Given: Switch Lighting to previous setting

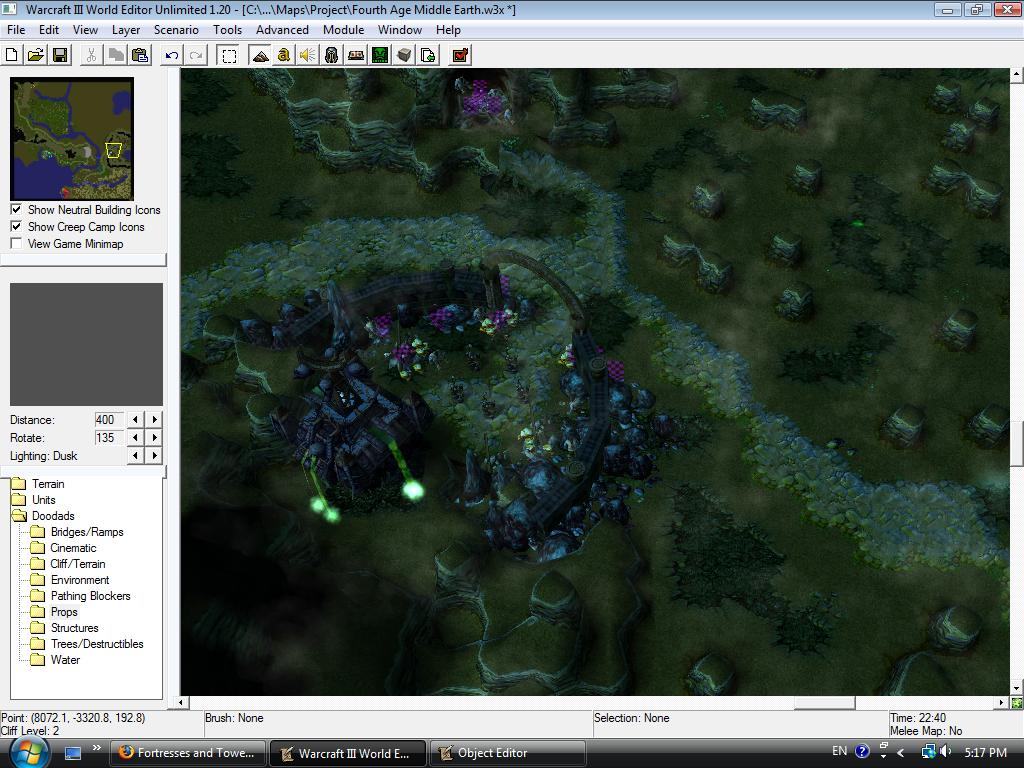Looking at the screenshot, I should (135, 455).
